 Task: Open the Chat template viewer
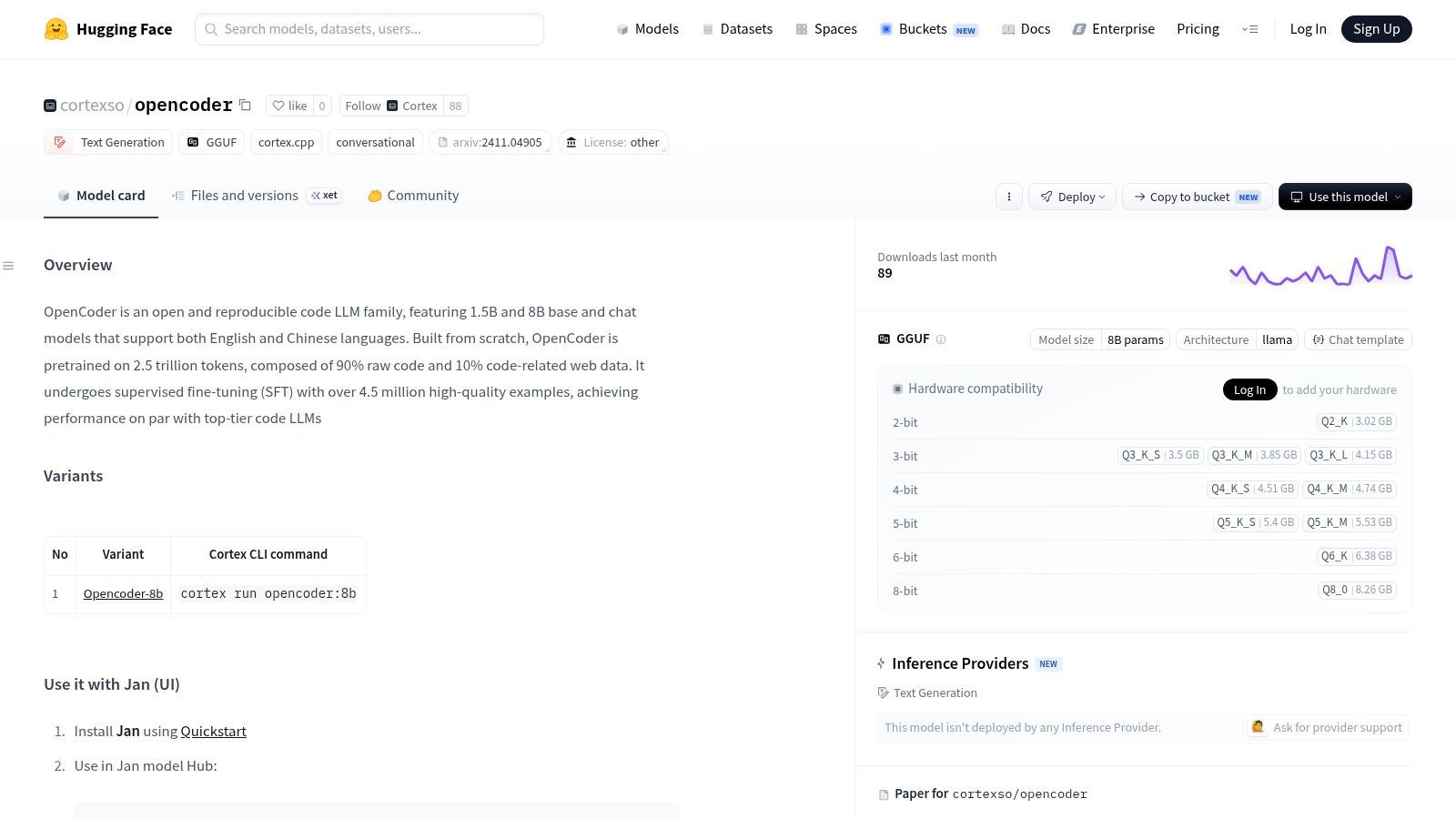[x=1358, y=339]
